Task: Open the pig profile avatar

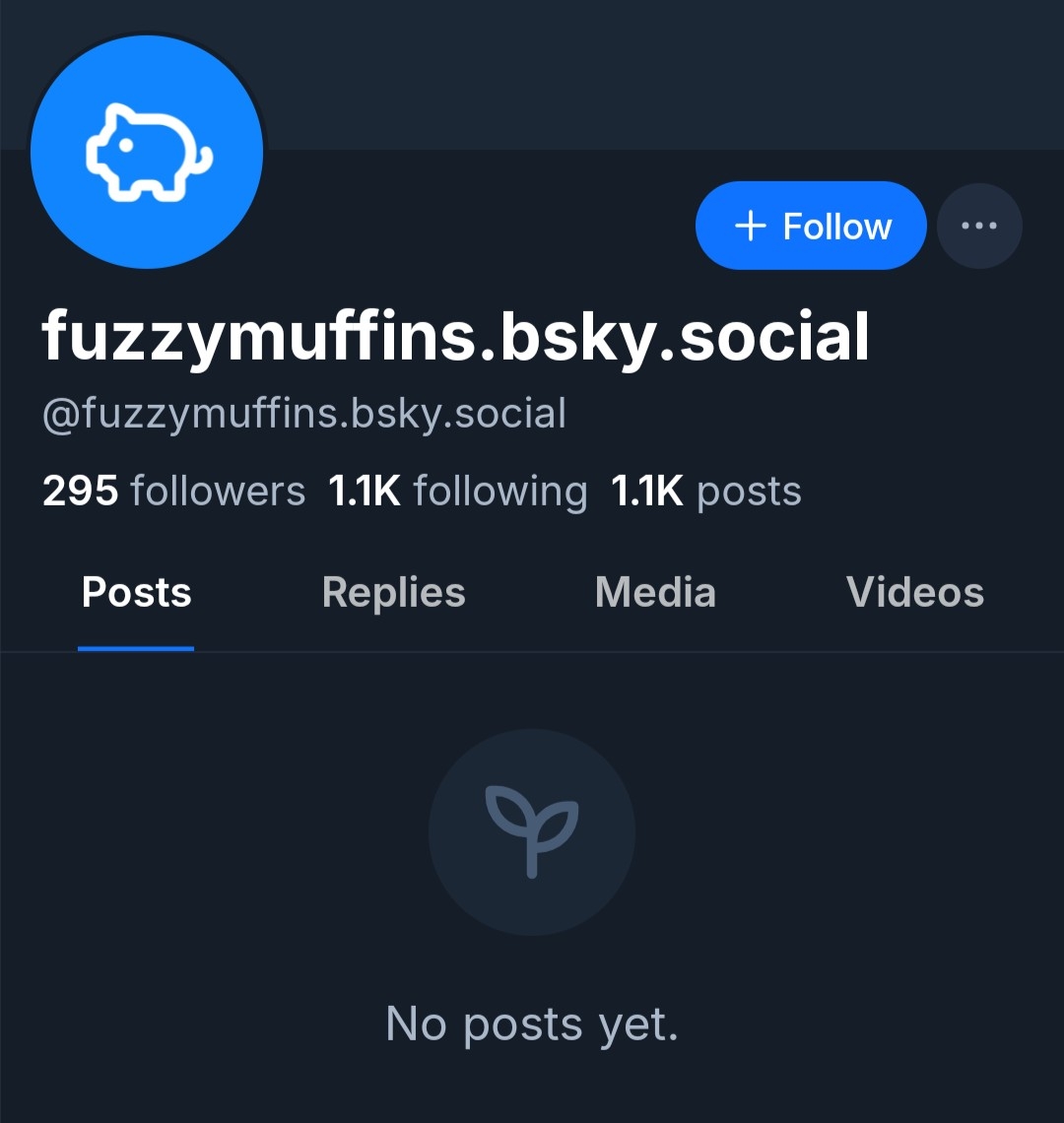Action: click(147, 152)
